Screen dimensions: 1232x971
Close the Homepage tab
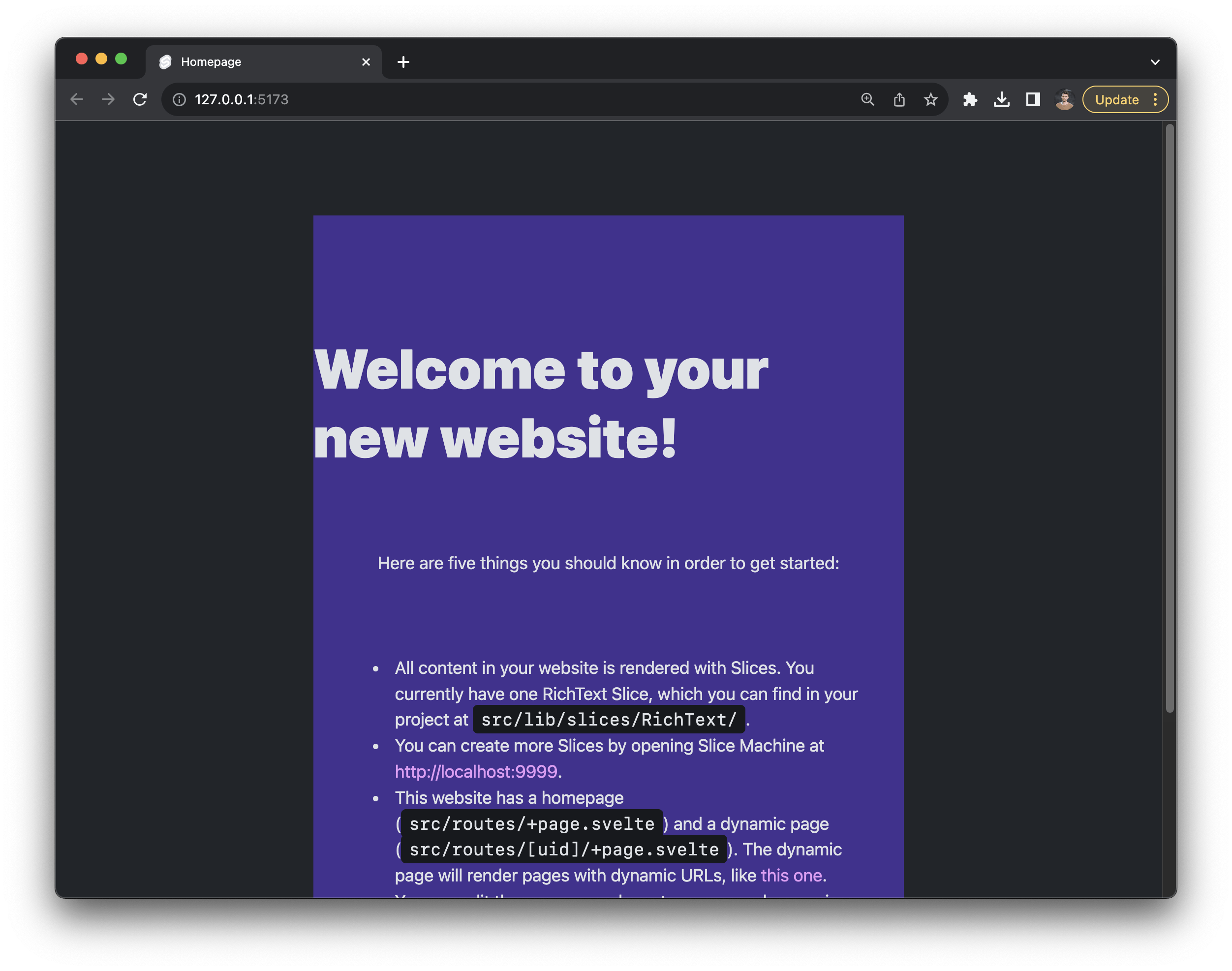366,62
